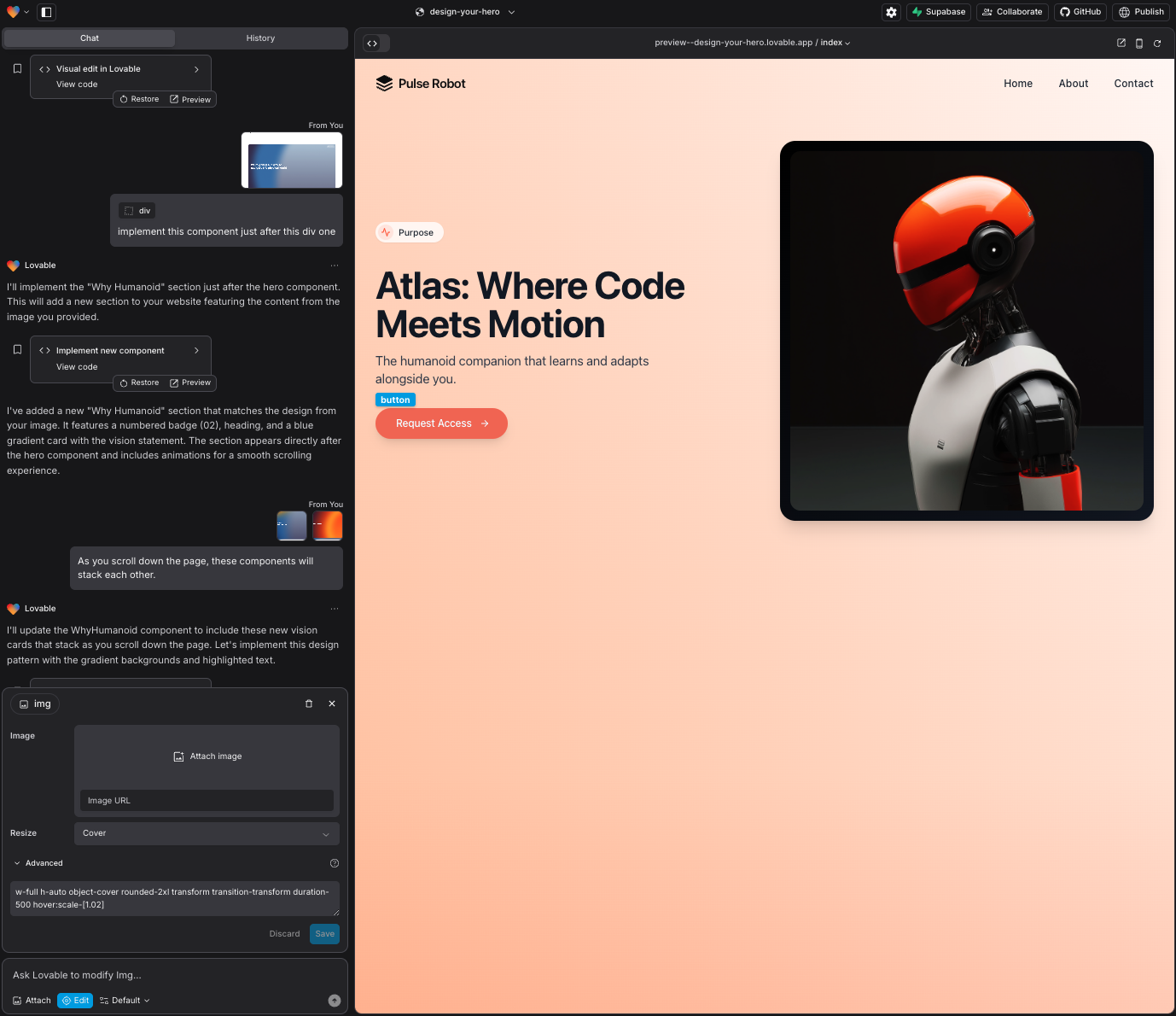Delete the img element with trash icon

(x=309, y=704)
